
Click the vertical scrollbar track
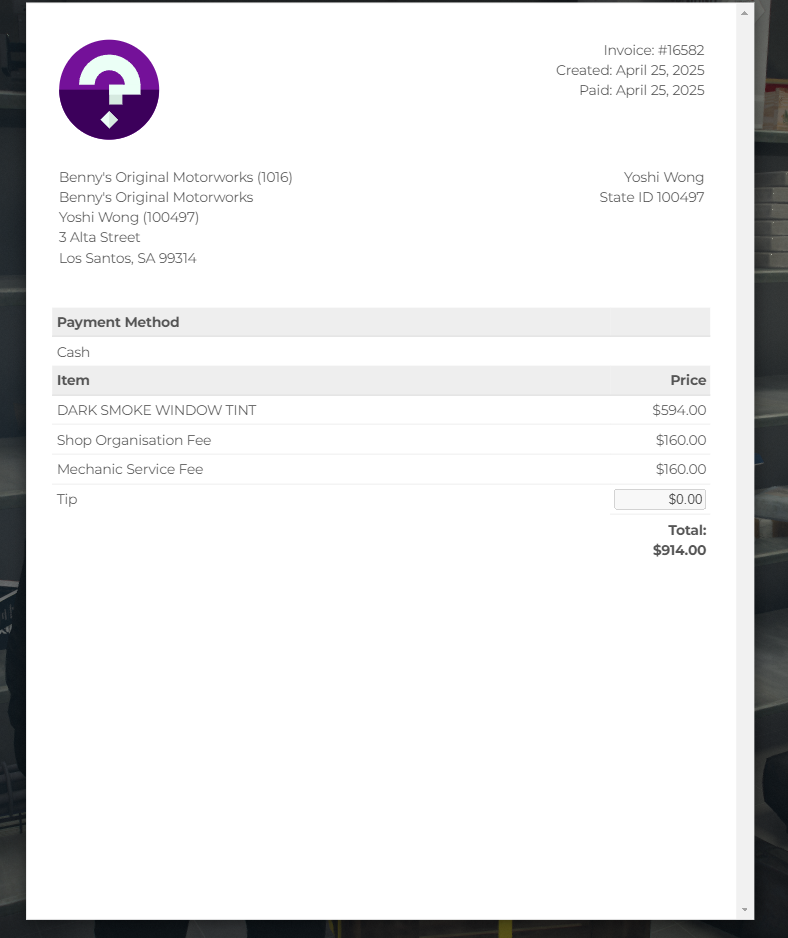[x=744, y=461]
